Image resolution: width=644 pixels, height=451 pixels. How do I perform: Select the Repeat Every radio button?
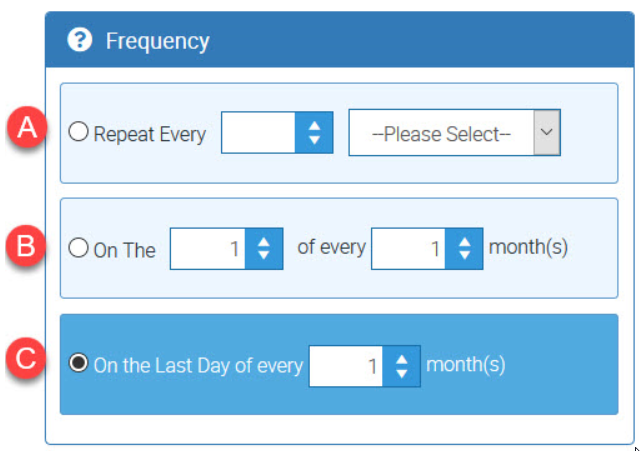[x=78, y=133]
